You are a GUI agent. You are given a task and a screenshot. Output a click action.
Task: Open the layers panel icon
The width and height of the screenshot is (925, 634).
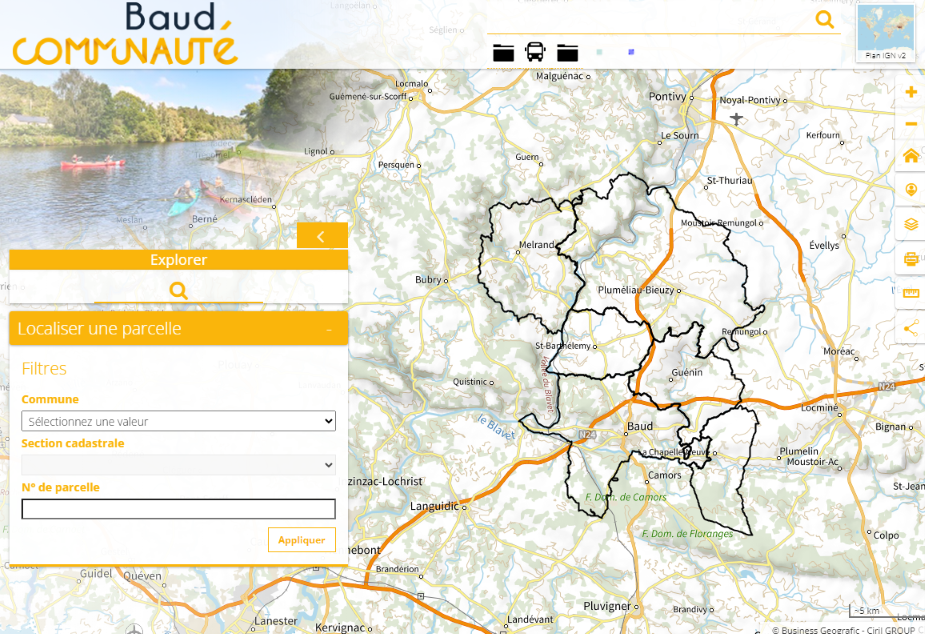(910, 222)
